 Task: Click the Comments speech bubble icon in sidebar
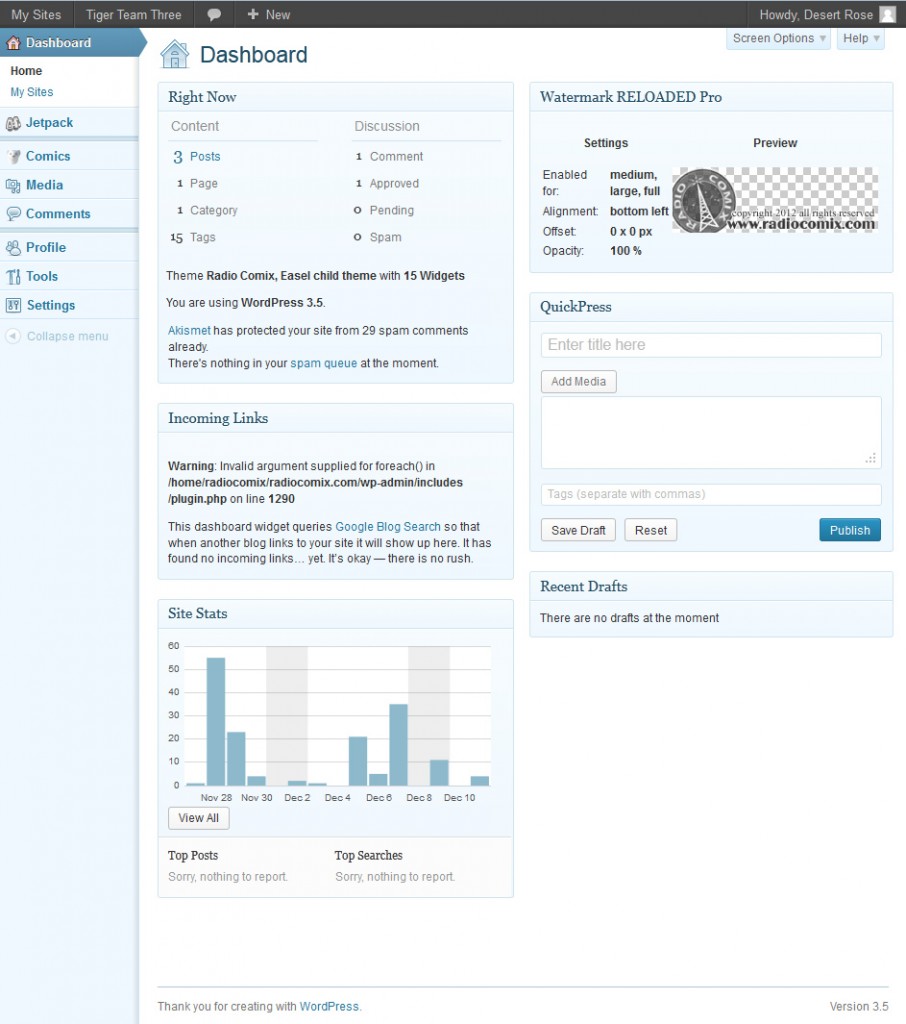pyautogui.click(x=13, y=214)
